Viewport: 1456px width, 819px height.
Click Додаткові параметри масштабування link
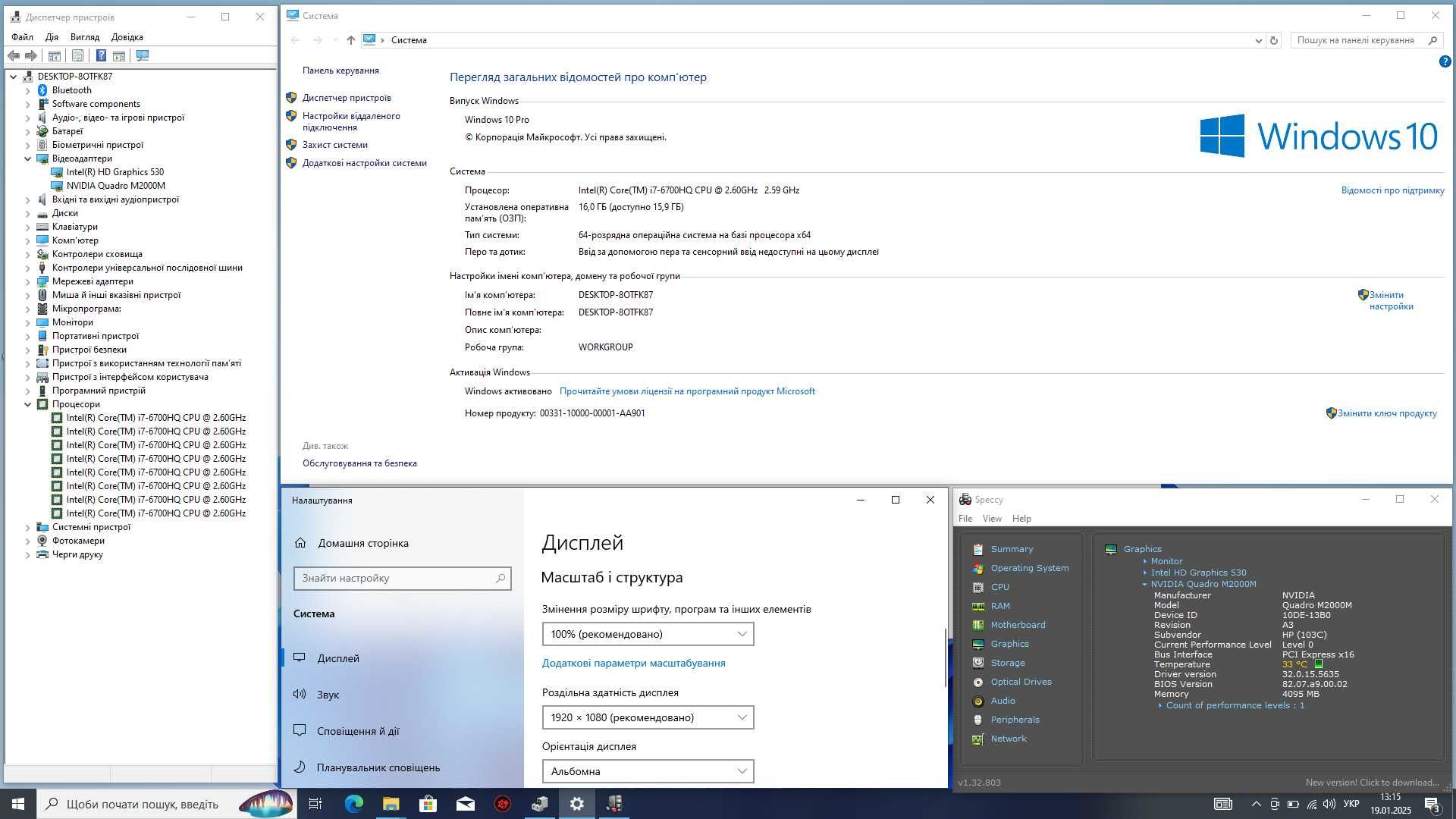(633, 663)
